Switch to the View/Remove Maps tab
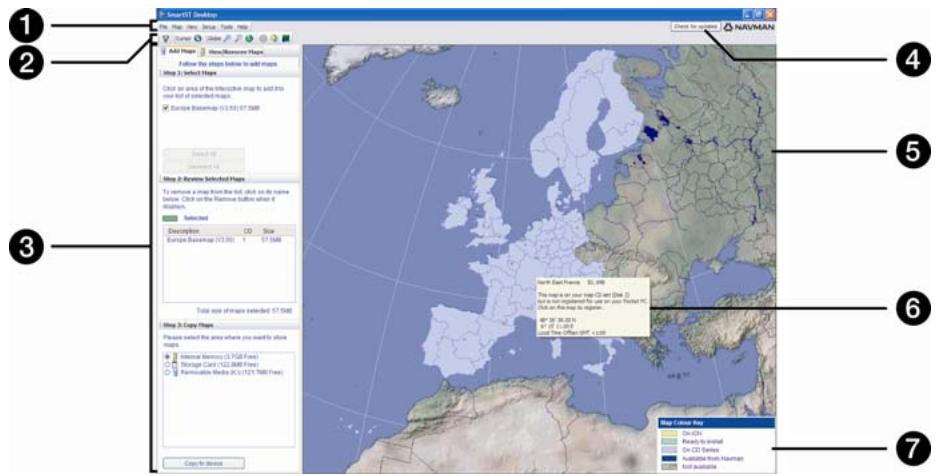This screenshot has height=476, width=937. 232,52
